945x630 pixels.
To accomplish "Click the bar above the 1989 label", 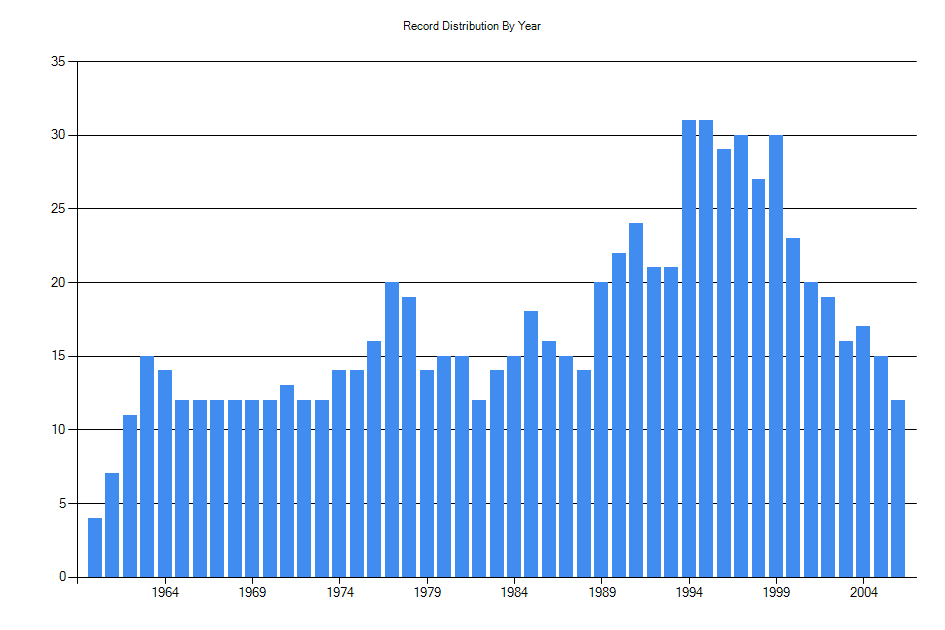I will pyautogui.click(x=600, y=430).
